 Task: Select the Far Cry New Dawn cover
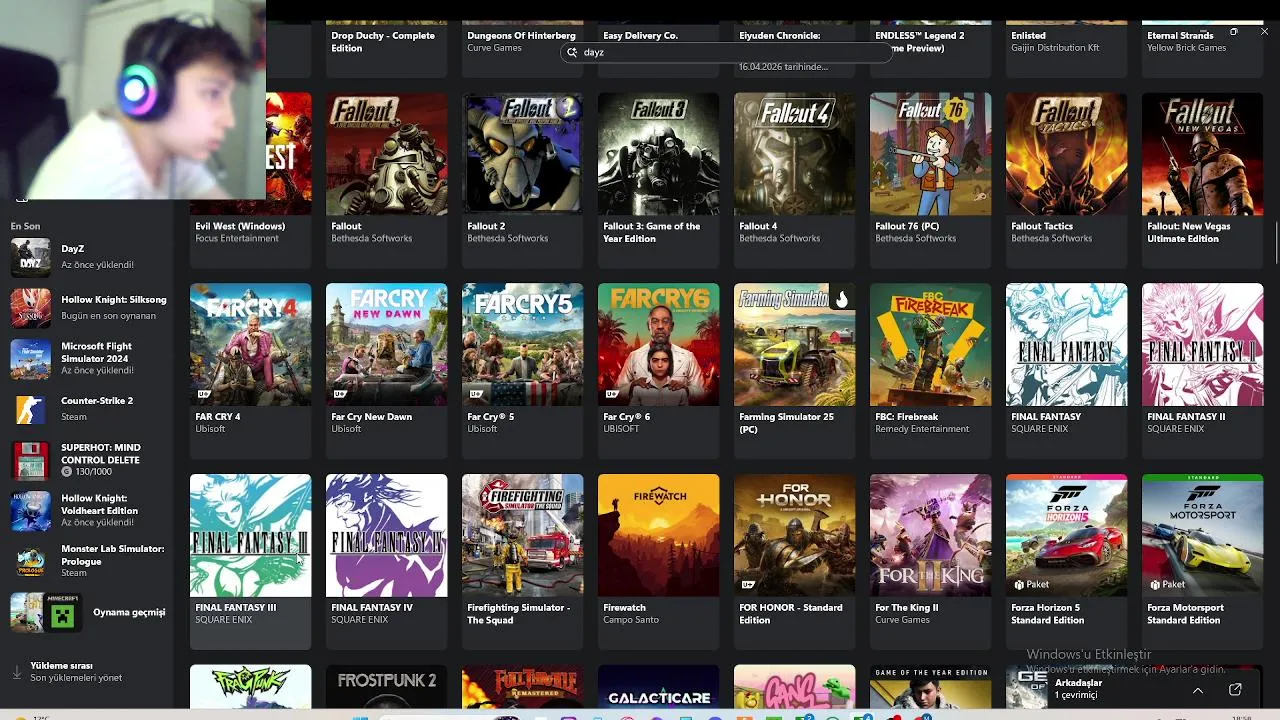[x=386, y=344]
